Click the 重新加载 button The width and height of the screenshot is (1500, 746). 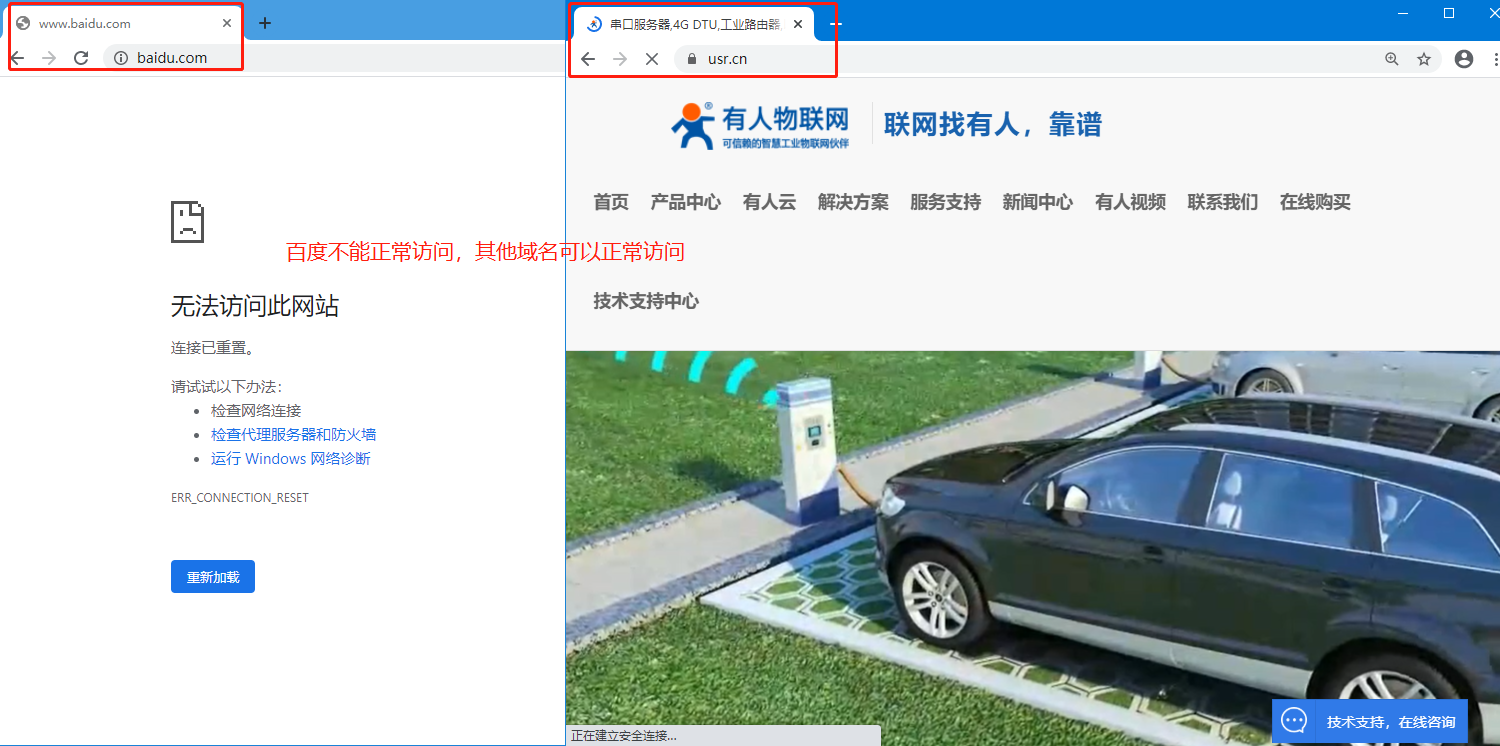213,577
